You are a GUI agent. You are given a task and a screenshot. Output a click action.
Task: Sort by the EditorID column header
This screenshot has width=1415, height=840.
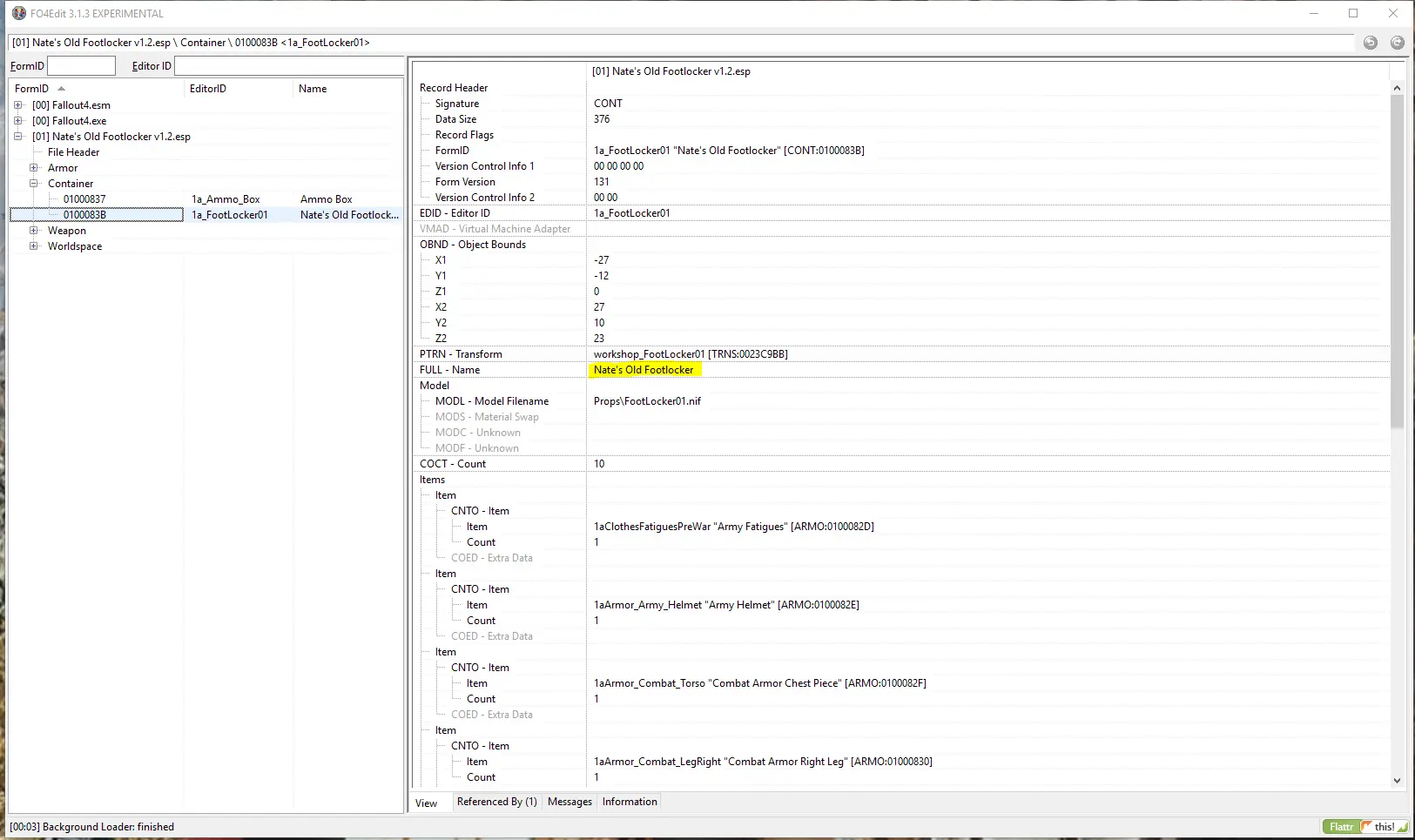click(x=239, y=89)
